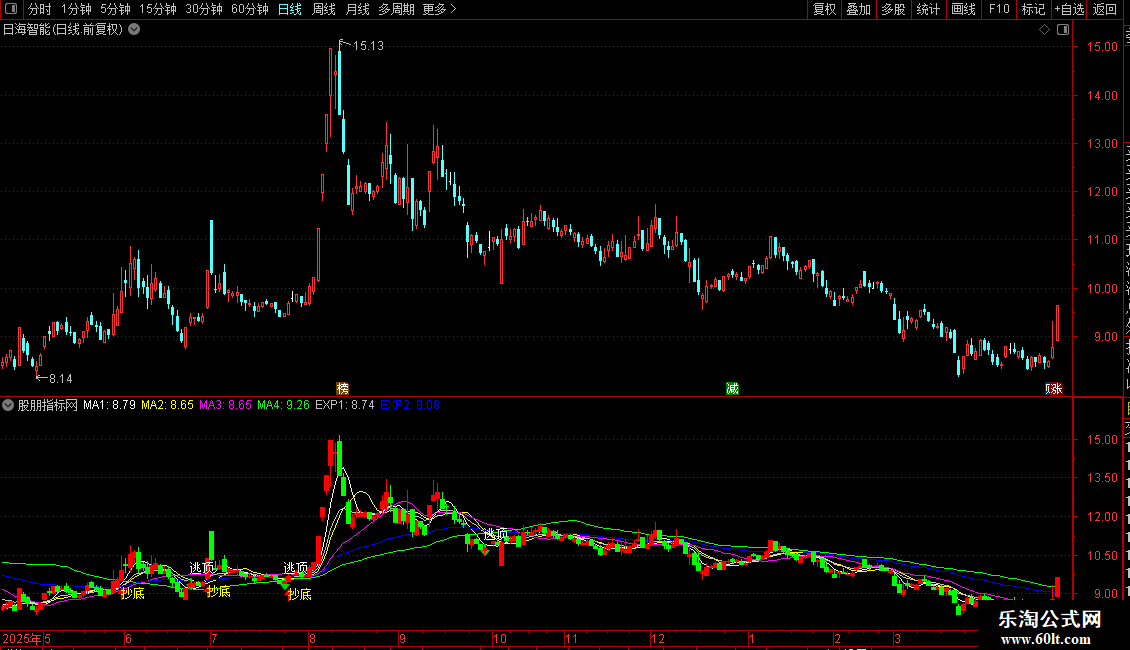
Task: Open the 多股 multi-stock view
Action: pyautogui.click(x=894, y=9)
